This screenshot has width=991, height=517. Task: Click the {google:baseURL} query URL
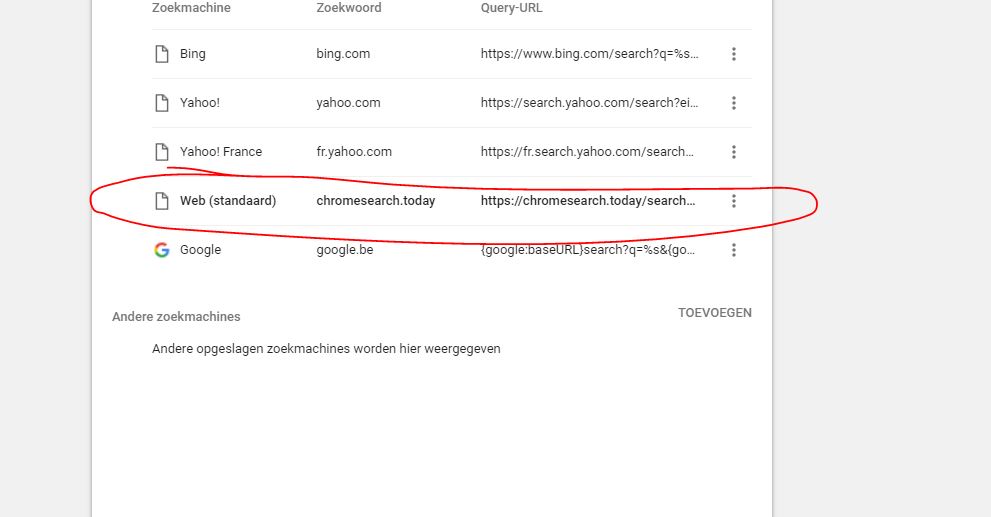pos(588,250)
